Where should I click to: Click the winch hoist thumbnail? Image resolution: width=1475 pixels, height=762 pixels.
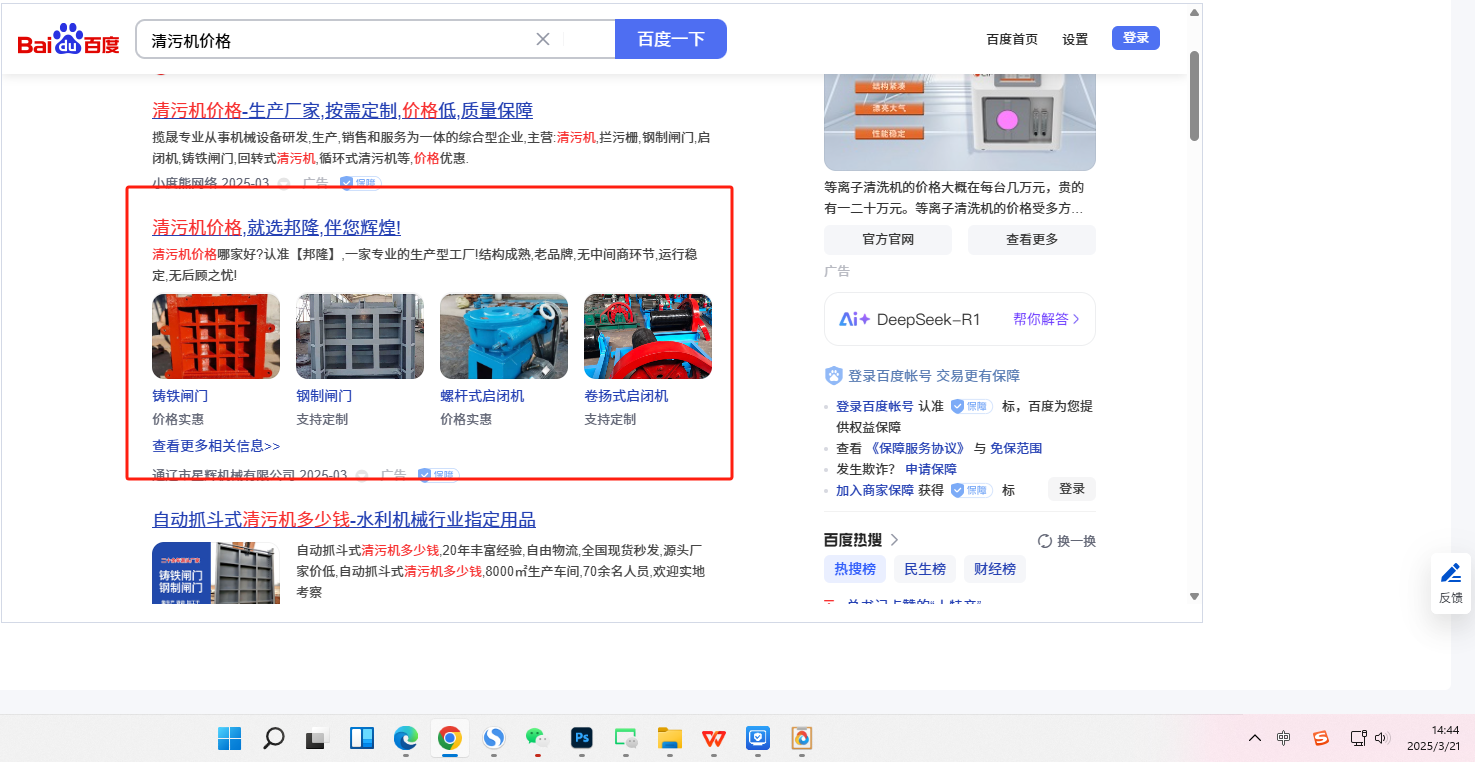tap(648, 336)
